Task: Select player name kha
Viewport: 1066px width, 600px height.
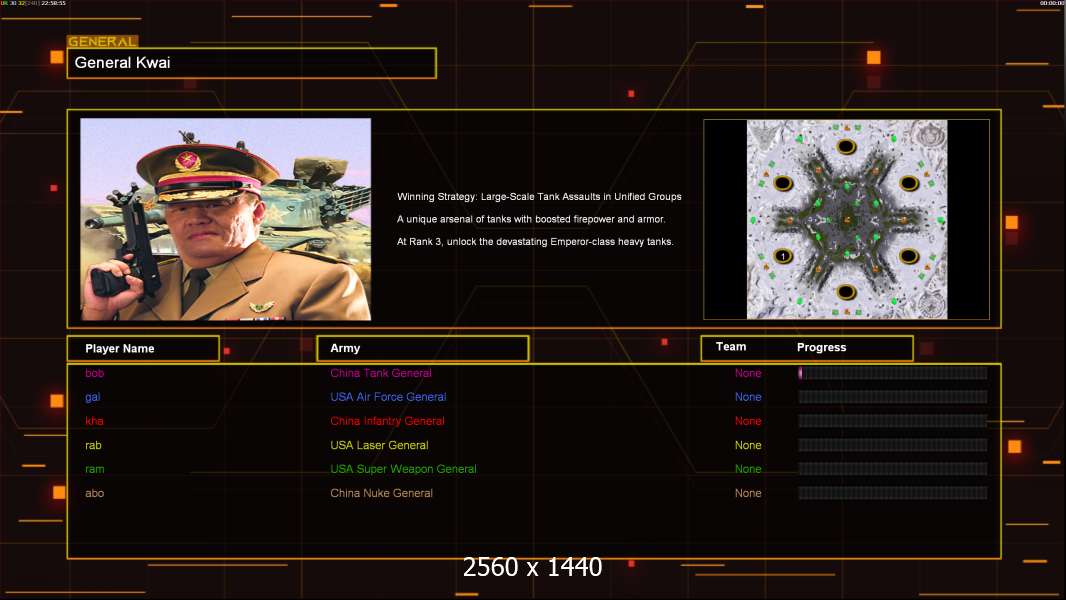Action: point(94,421)
